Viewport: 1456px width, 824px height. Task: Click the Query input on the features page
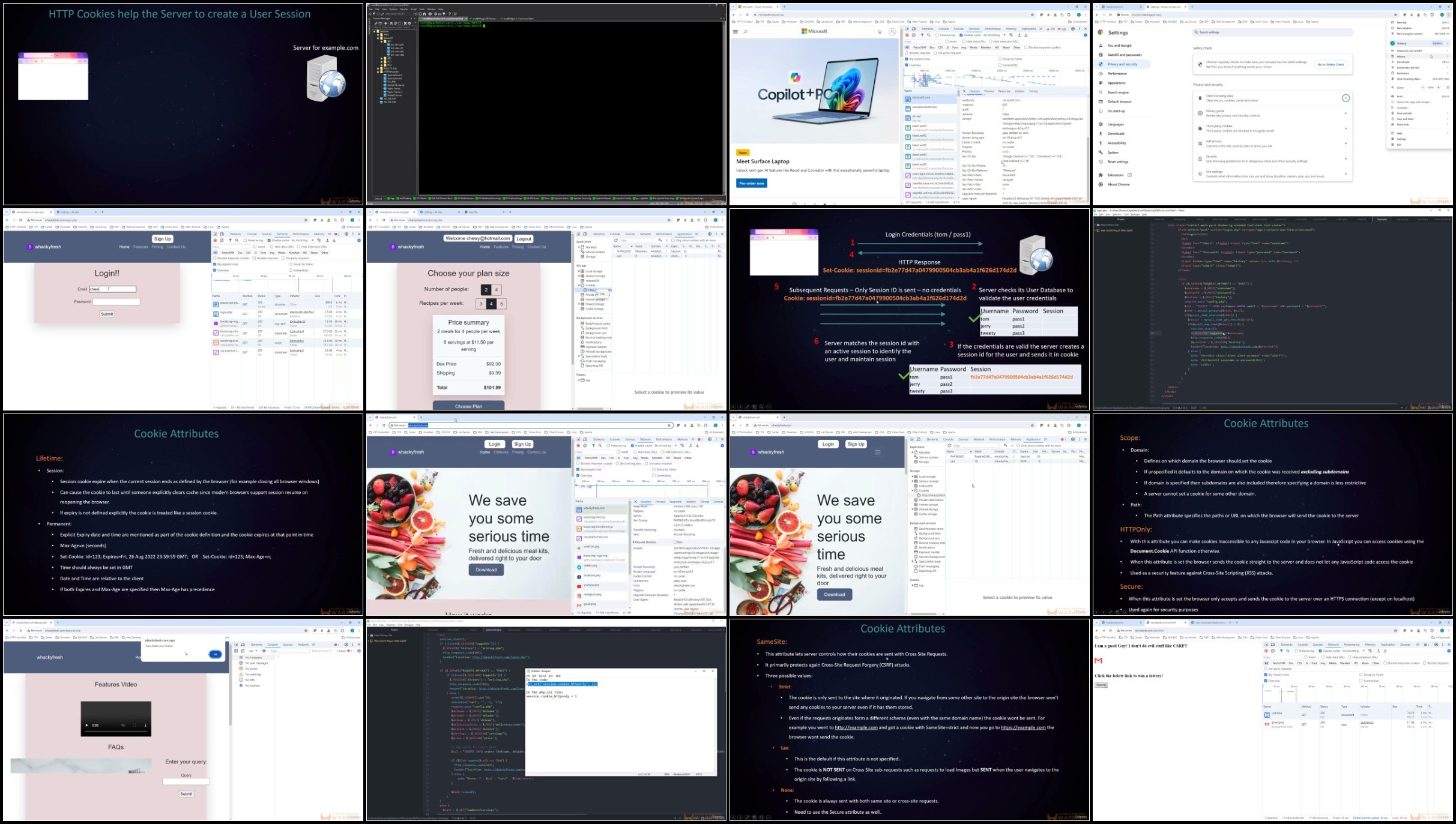(x=186, y=781)
